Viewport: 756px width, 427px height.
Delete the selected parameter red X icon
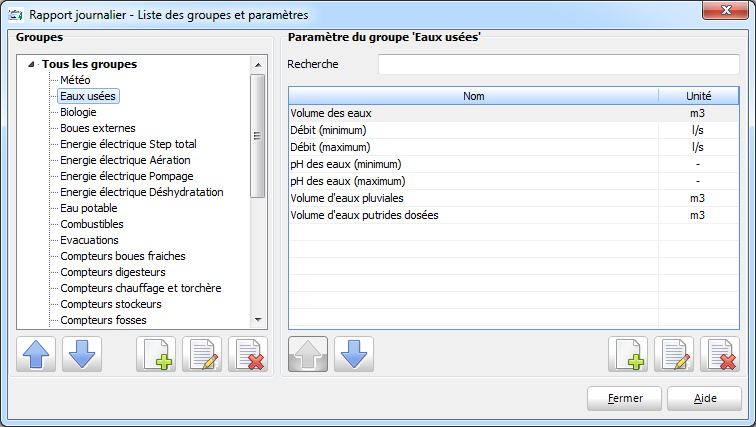point(720,354)
